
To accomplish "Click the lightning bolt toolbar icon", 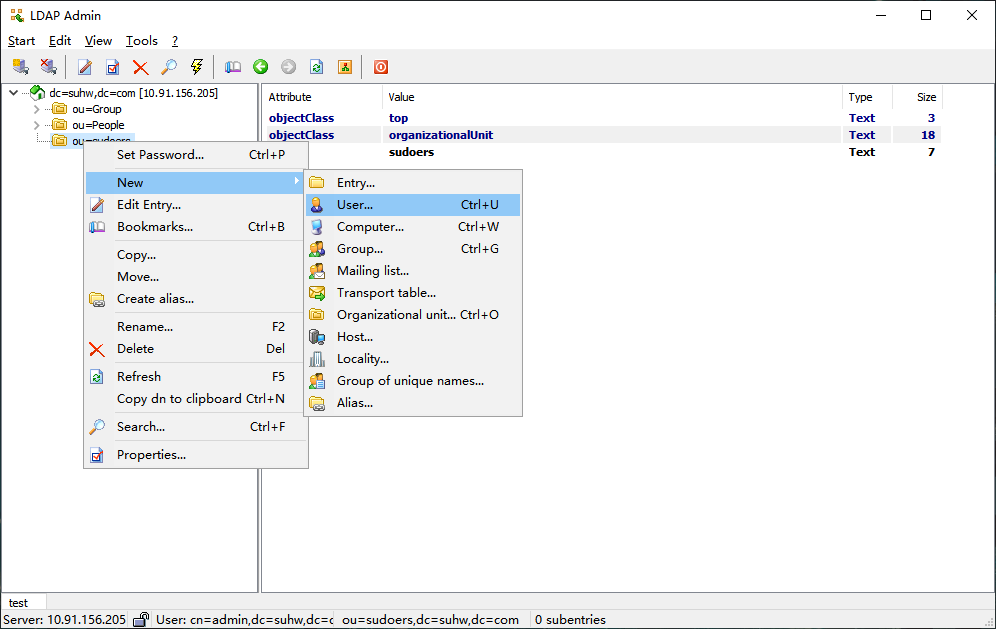I will tap(196, 67).
